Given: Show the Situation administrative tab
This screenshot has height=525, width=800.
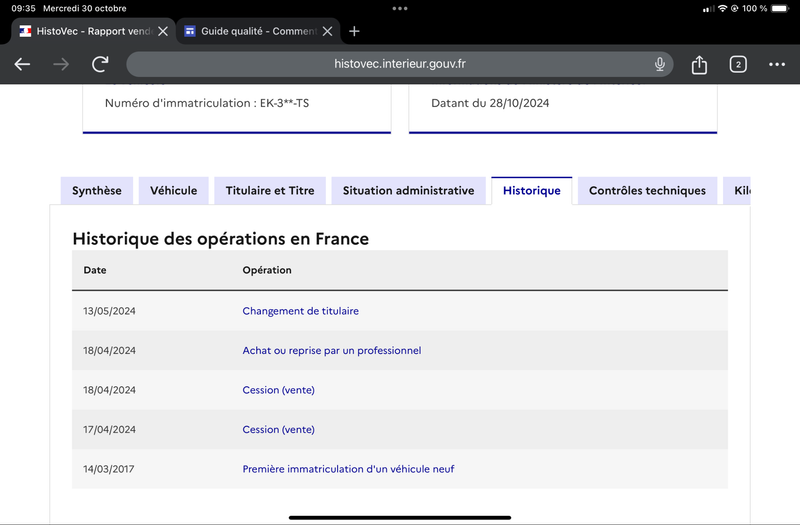Looking at the screenshot, I should click(409, 191).
